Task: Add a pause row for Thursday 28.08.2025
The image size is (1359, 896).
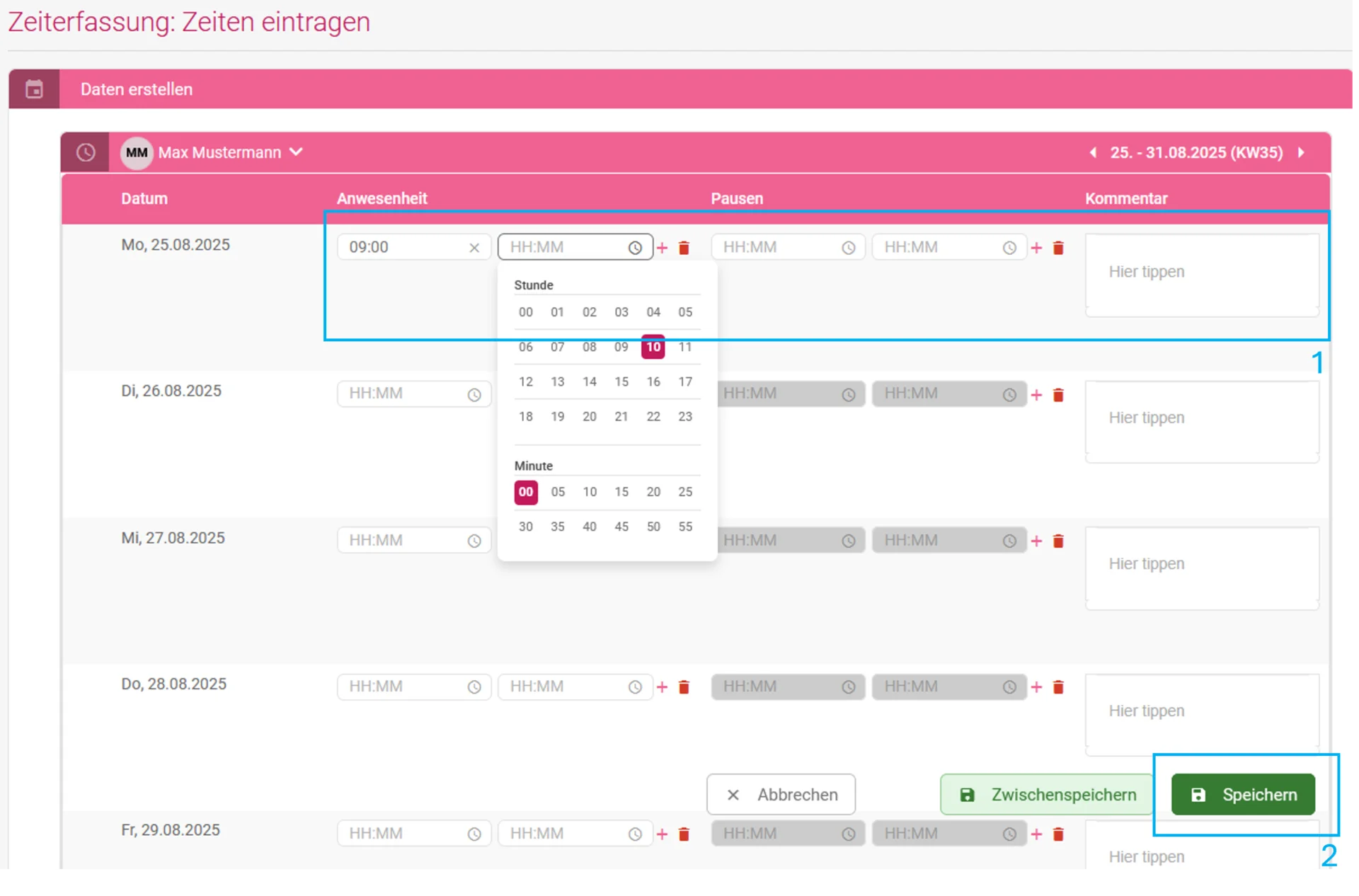Action: tap(1036, 687)
